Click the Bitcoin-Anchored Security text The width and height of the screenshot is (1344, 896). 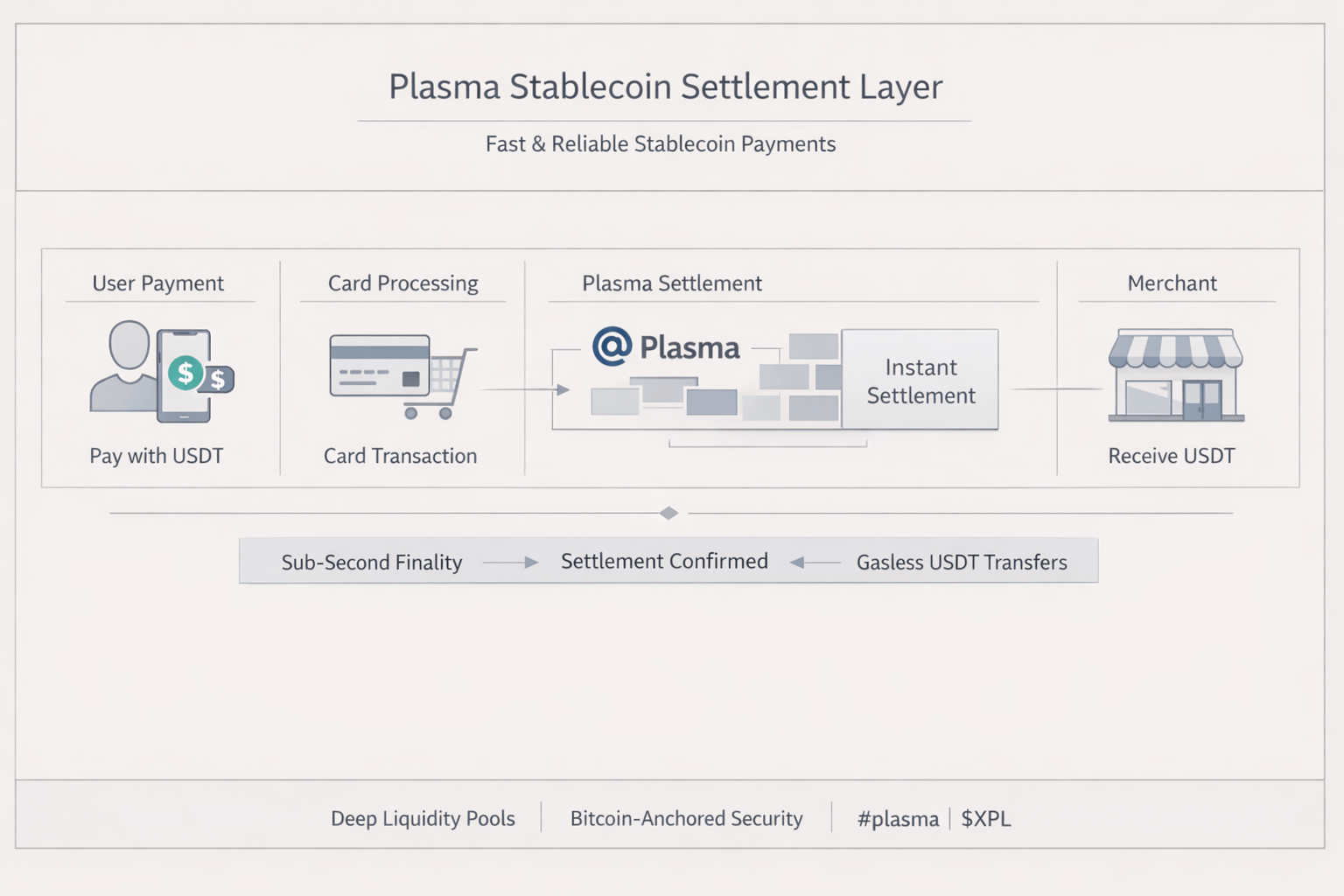pos(687,819)
